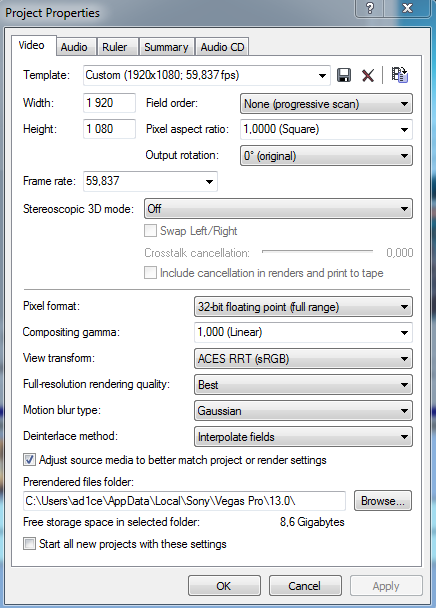Viewport: 436px width, 608px height.
Task: Click the Crosstalk cancellation slider
Action: point(317,252)
